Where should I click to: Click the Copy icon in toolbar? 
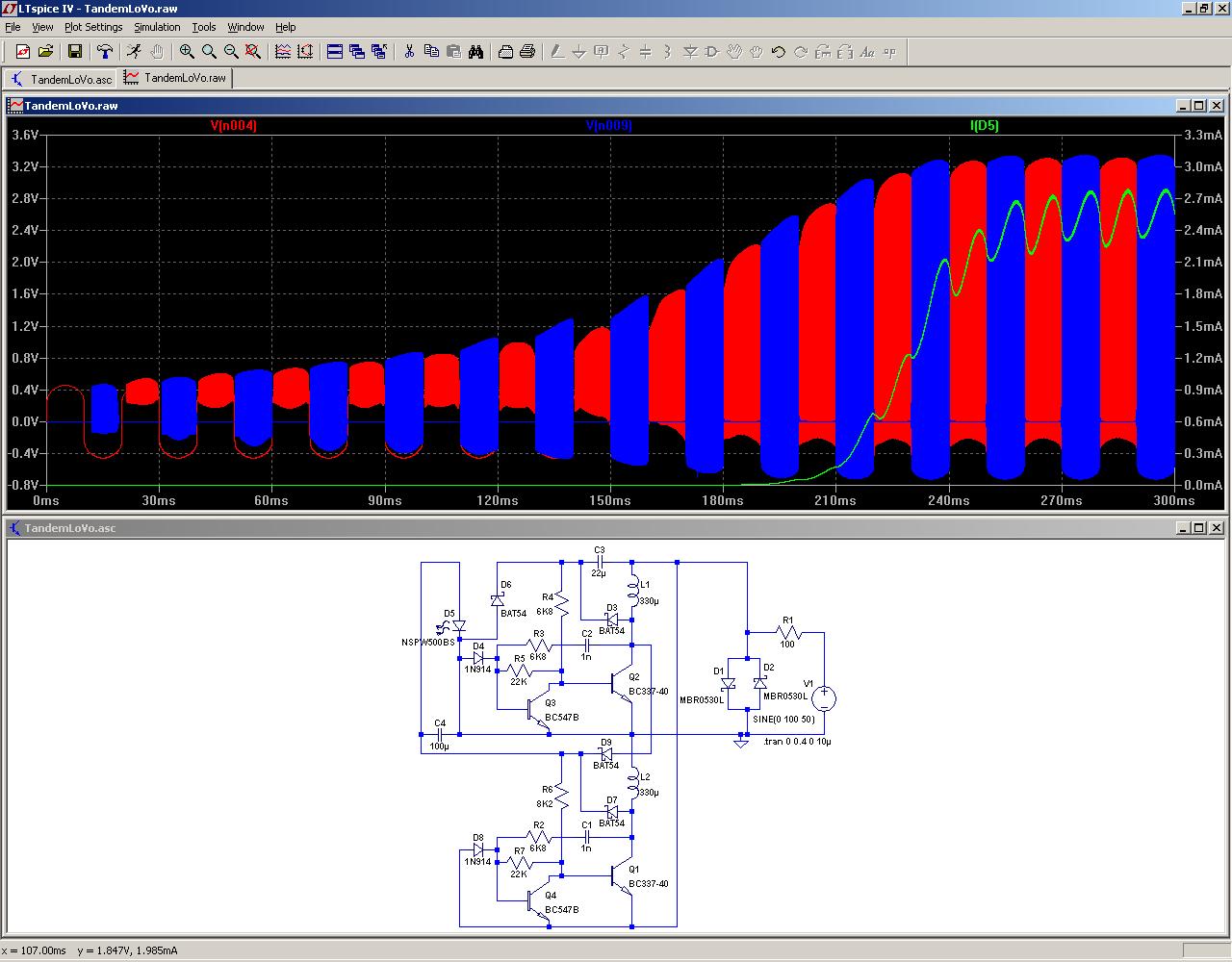431,52
